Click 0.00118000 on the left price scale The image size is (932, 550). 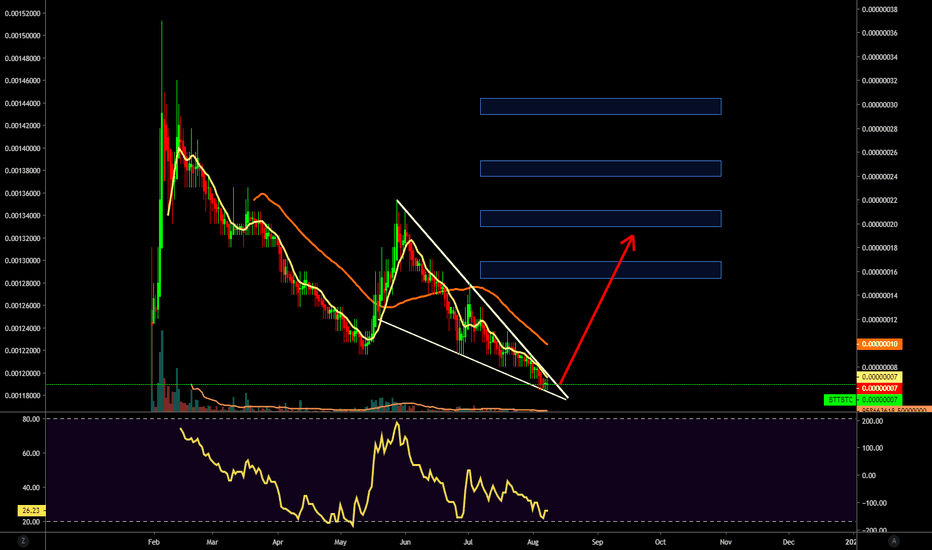coord(23,396)
